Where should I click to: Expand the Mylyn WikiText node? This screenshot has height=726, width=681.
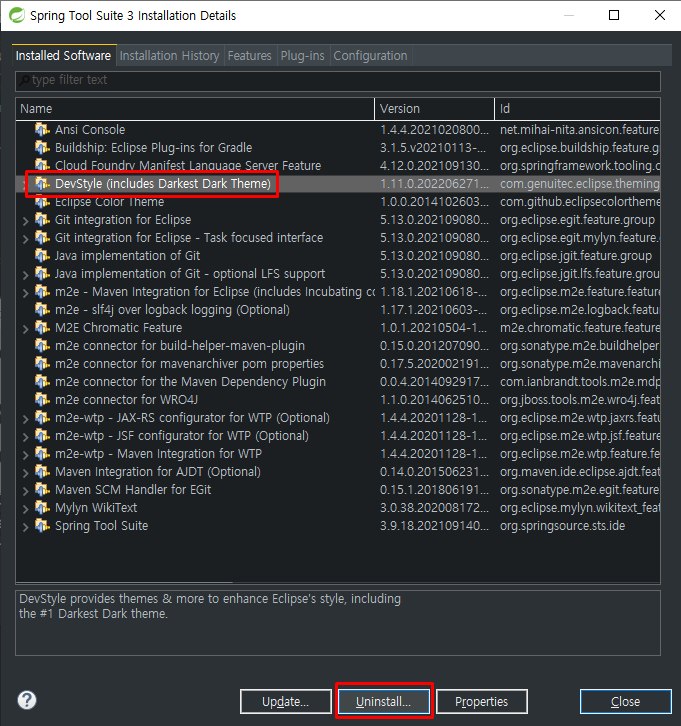25,509
